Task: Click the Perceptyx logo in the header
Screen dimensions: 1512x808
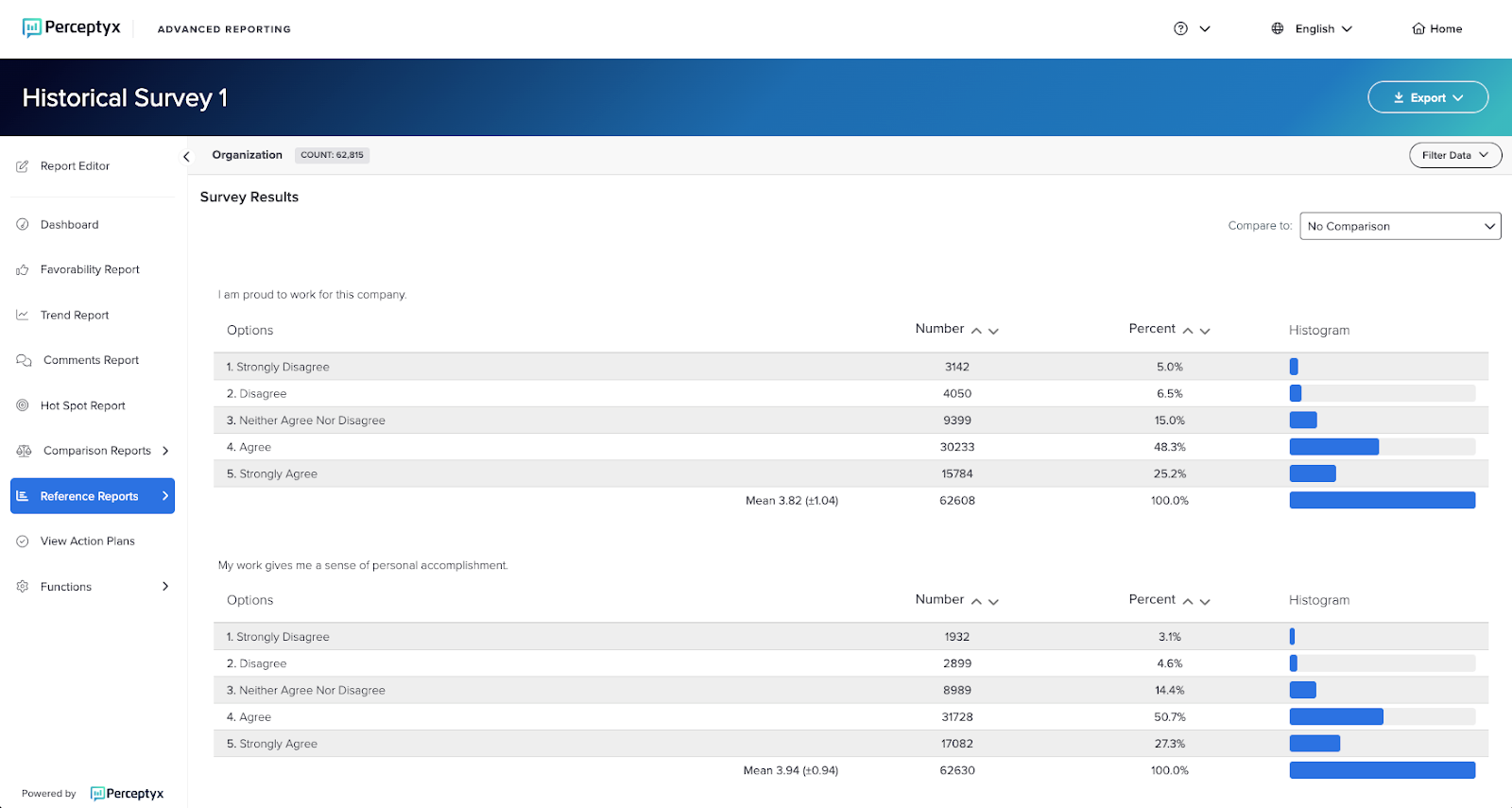Action: click(x=72, y=27)
